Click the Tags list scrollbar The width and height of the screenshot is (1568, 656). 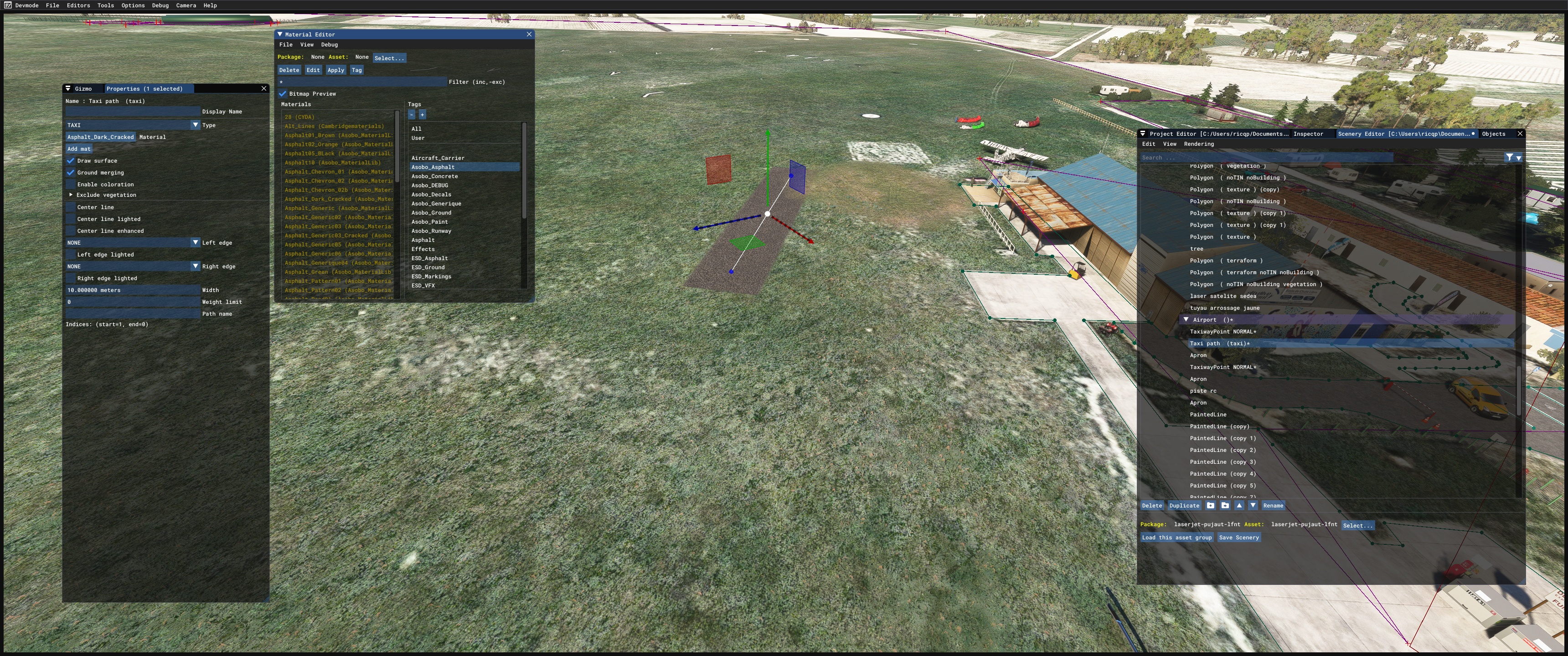point(524,170)
